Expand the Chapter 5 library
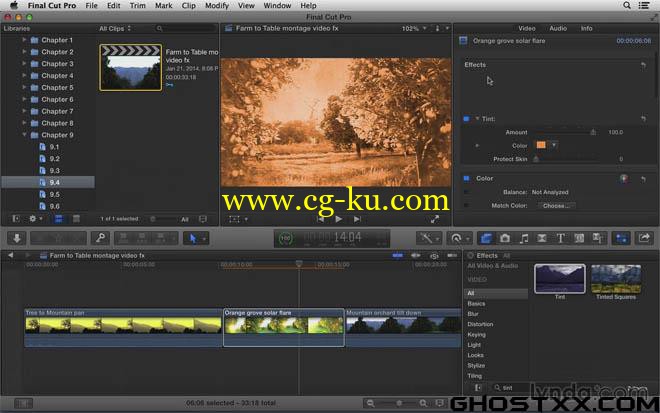 (24, 88)
